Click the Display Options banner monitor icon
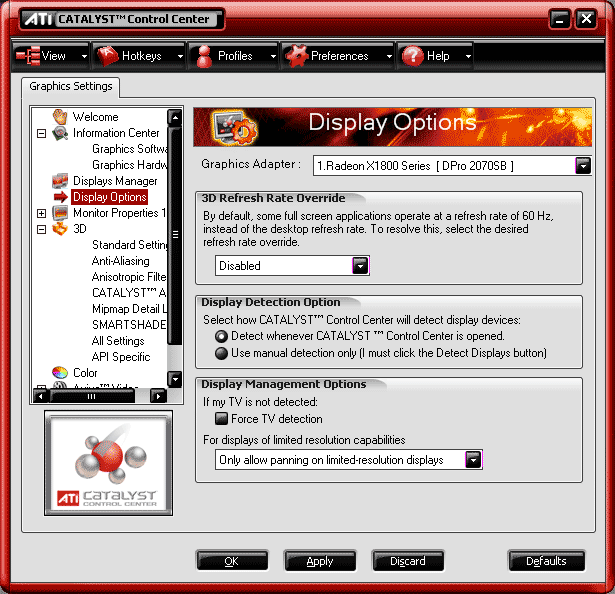This screenshot has width=615, height=594. tap(235, 128)
